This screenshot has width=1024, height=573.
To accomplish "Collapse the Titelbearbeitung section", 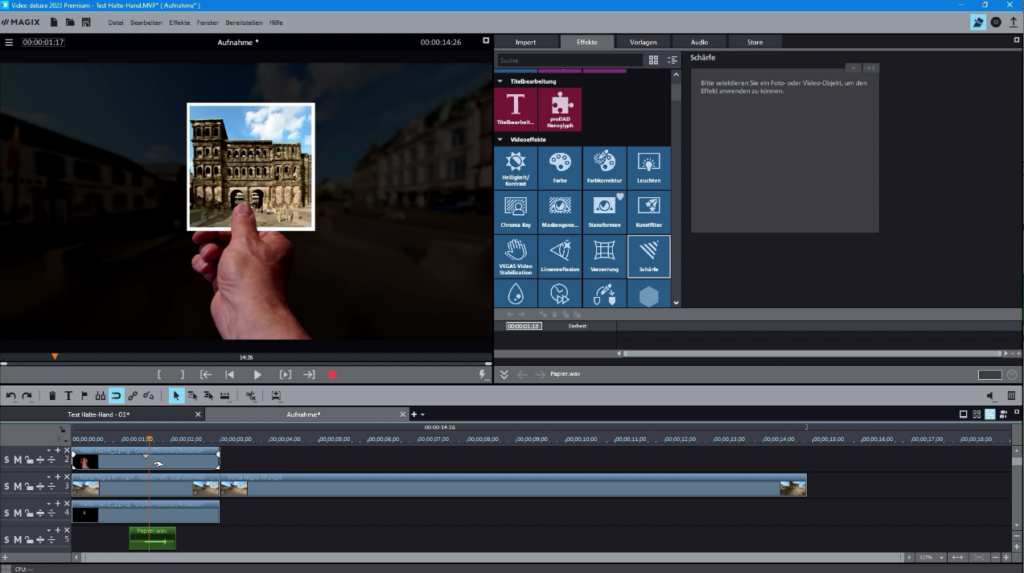I will click(x=500, y=81).
